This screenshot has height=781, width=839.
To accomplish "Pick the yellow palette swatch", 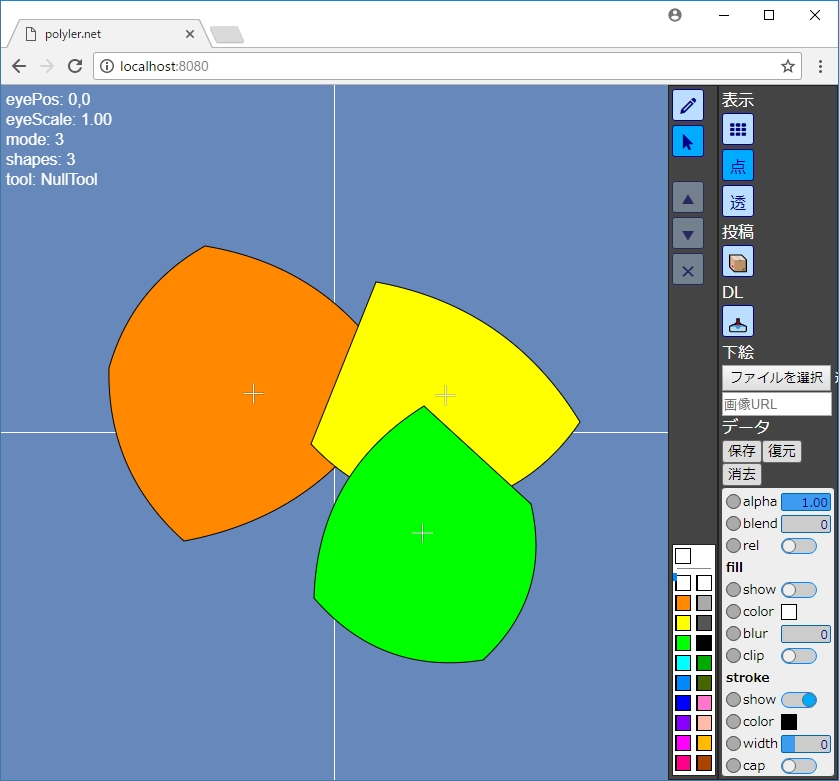I will tap(683, 623).
